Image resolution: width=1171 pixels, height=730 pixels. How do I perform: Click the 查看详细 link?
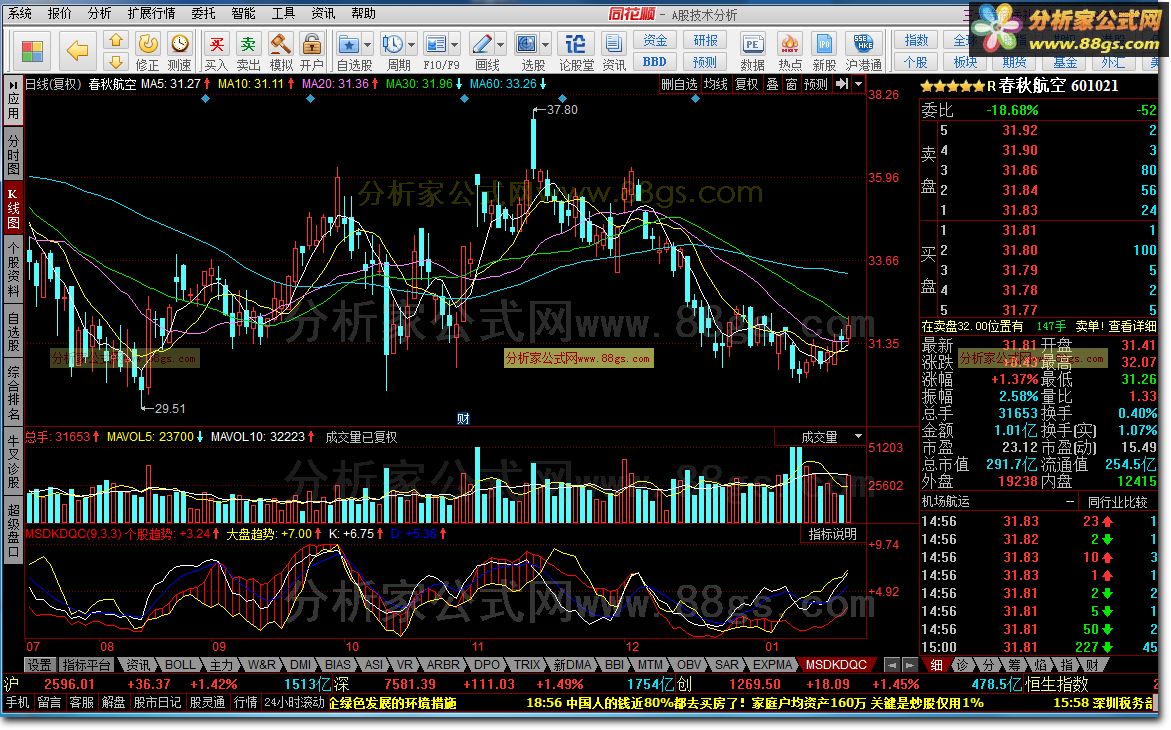(x=1132, y=327)
